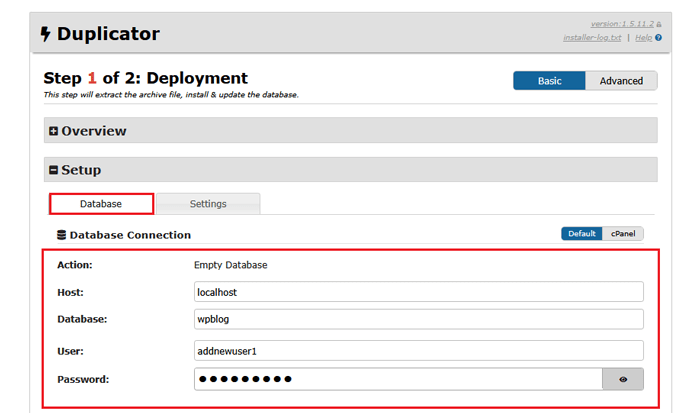Click the Host: label
The image size is (700, 413).
pos(70,292)
